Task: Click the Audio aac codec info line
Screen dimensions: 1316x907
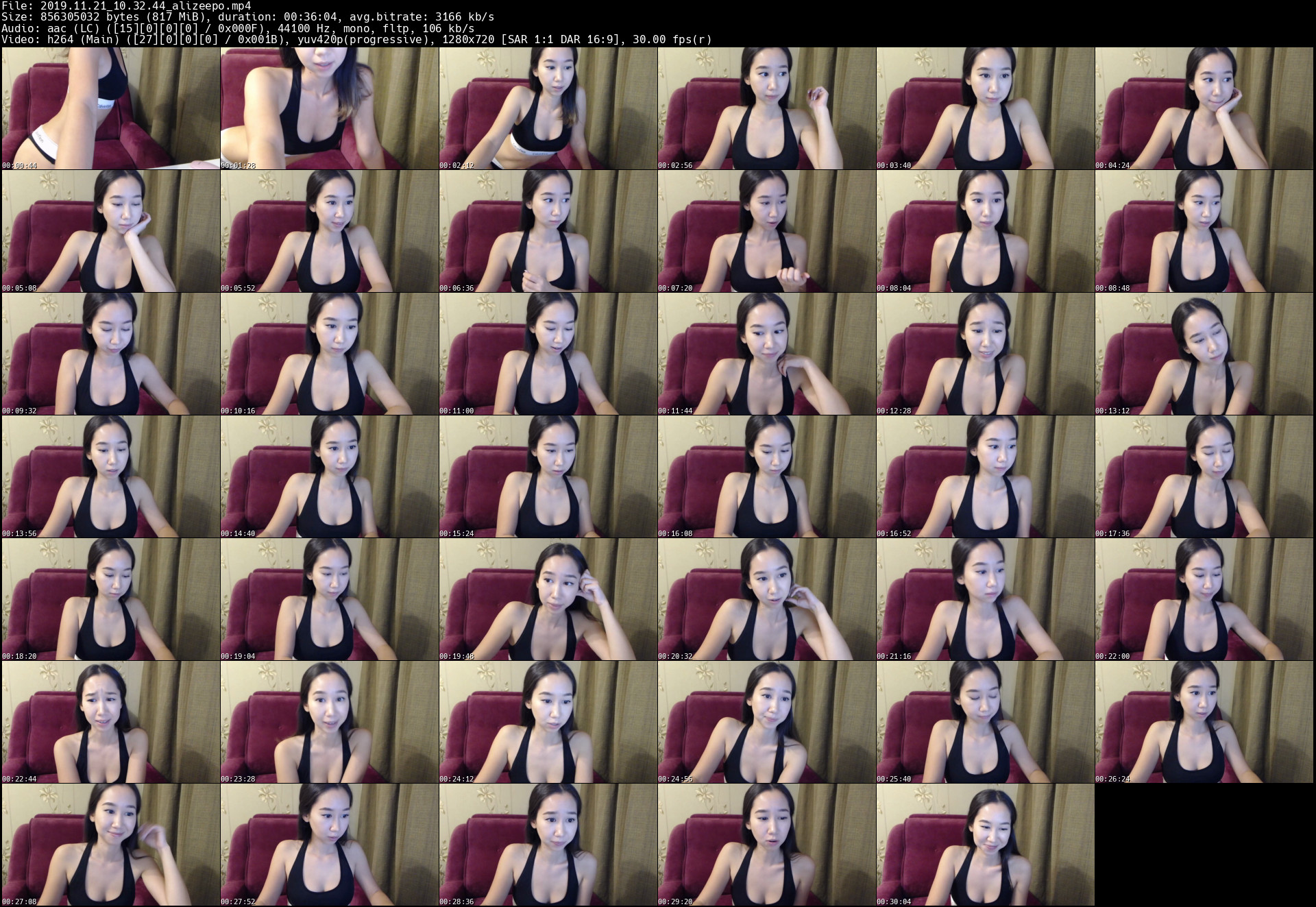Action: tap(238, 28)
